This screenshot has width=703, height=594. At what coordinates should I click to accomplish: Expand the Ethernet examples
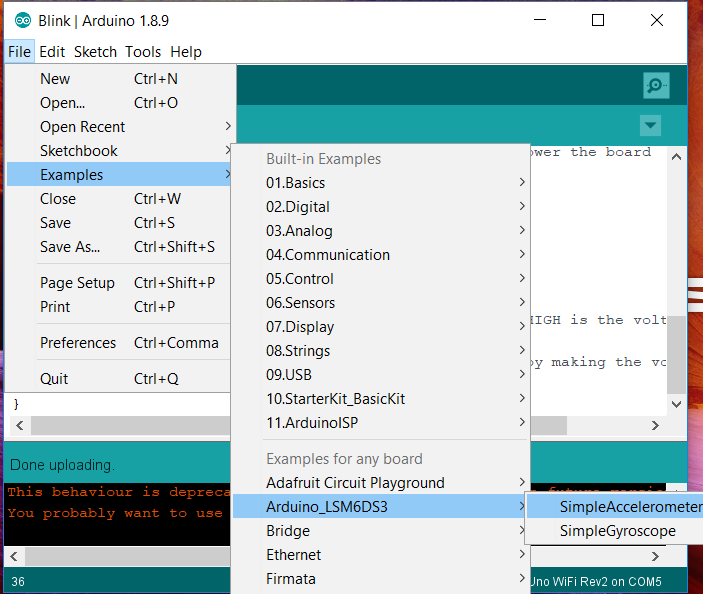(381, 555)
